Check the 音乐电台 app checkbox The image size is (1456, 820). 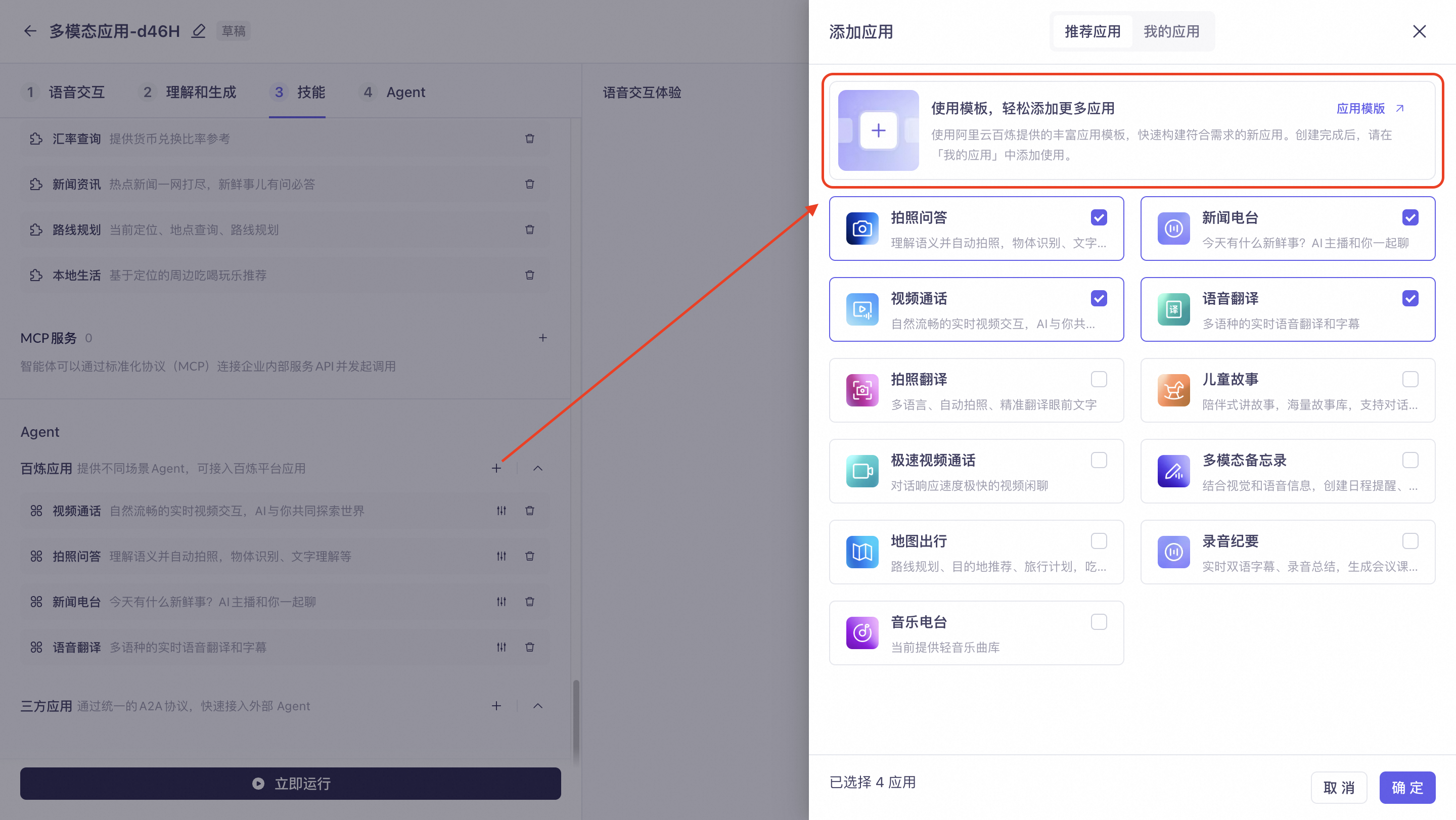[1099, 622]
